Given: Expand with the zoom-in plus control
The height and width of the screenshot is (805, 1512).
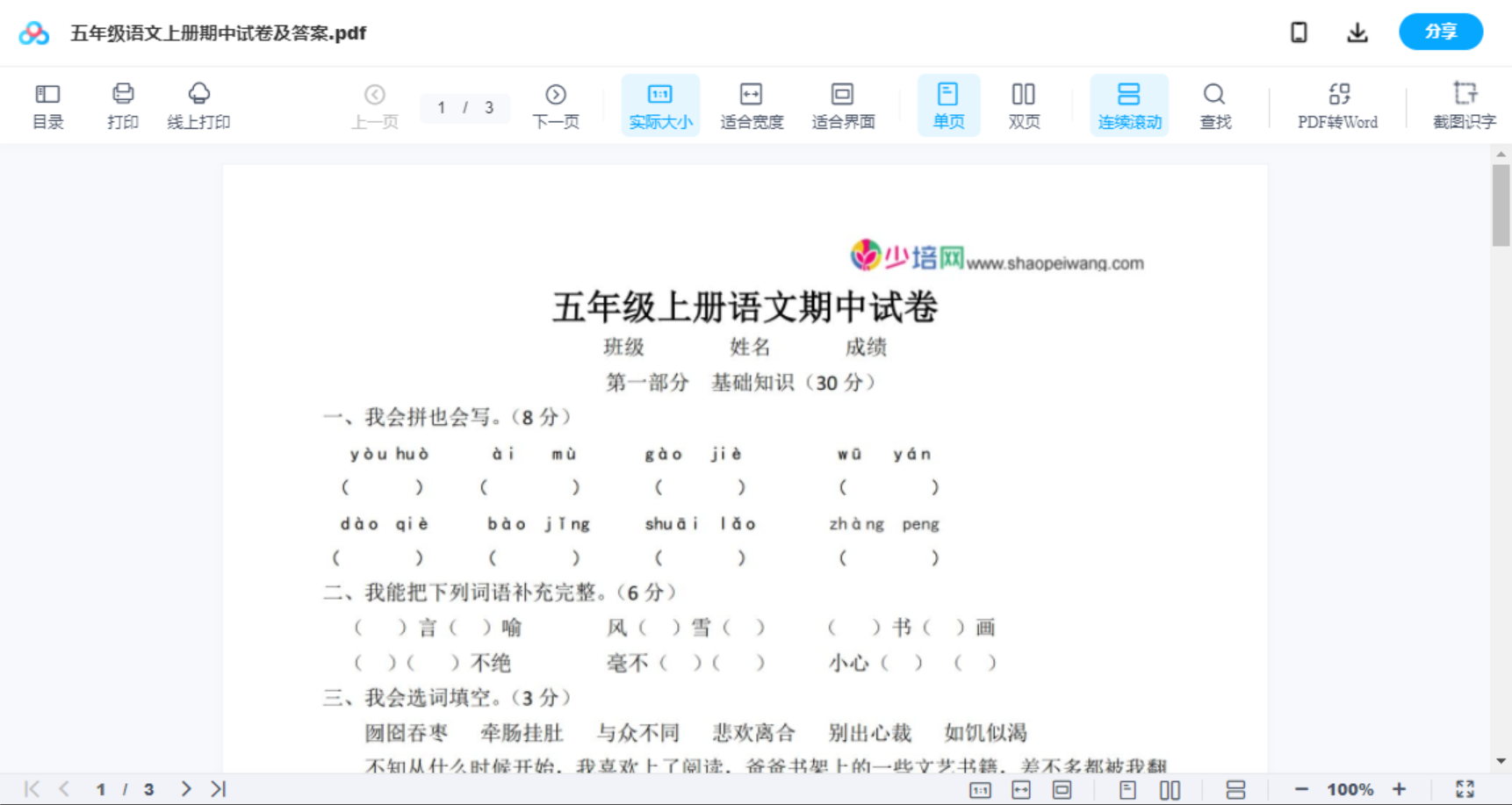Looking at the screenshot, I should click(1399, 789).
